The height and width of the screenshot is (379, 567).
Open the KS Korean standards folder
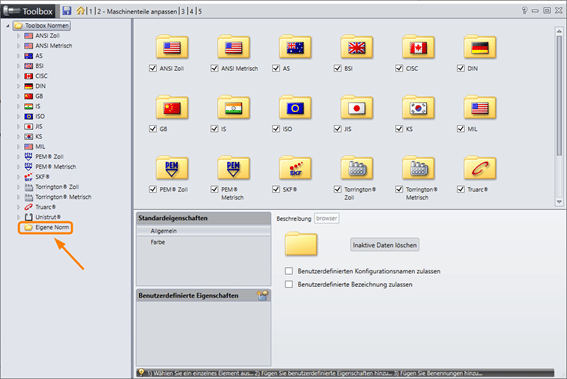click(418, 107)
